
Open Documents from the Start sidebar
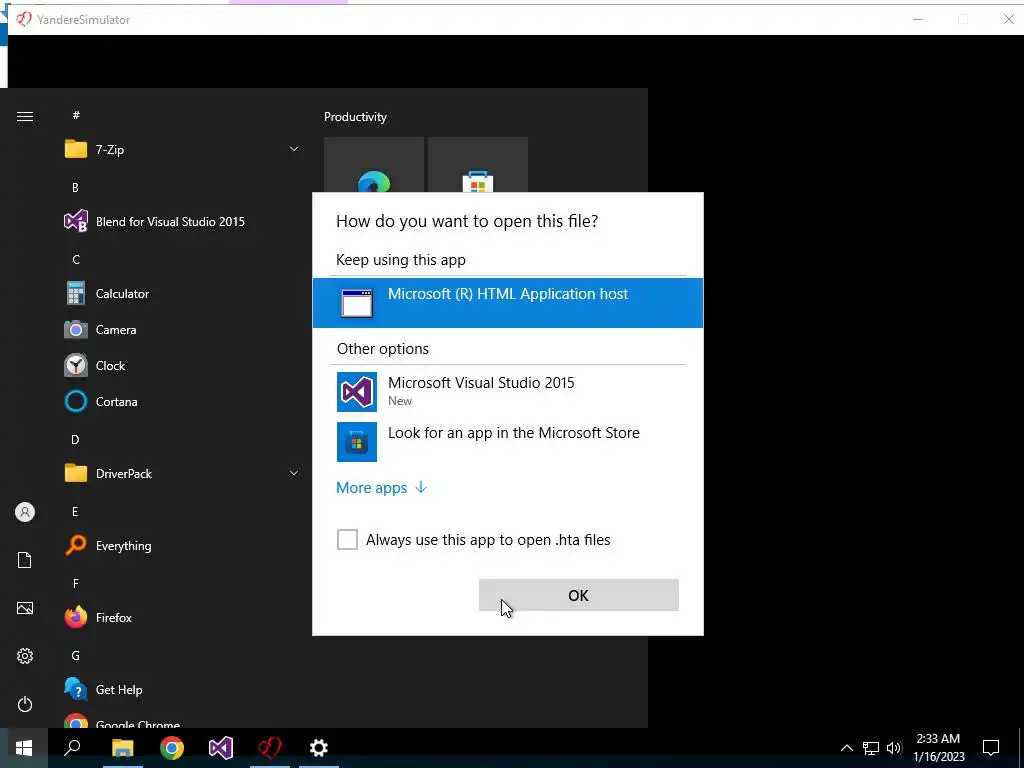pyautogui.click(x=25, y=560)
